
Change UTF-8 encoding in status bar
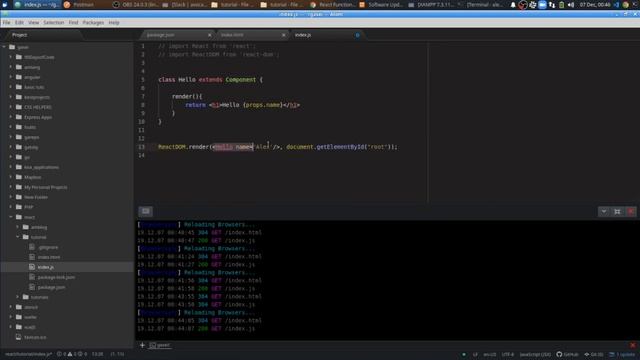pyautogui.click(x=508, y=354)
